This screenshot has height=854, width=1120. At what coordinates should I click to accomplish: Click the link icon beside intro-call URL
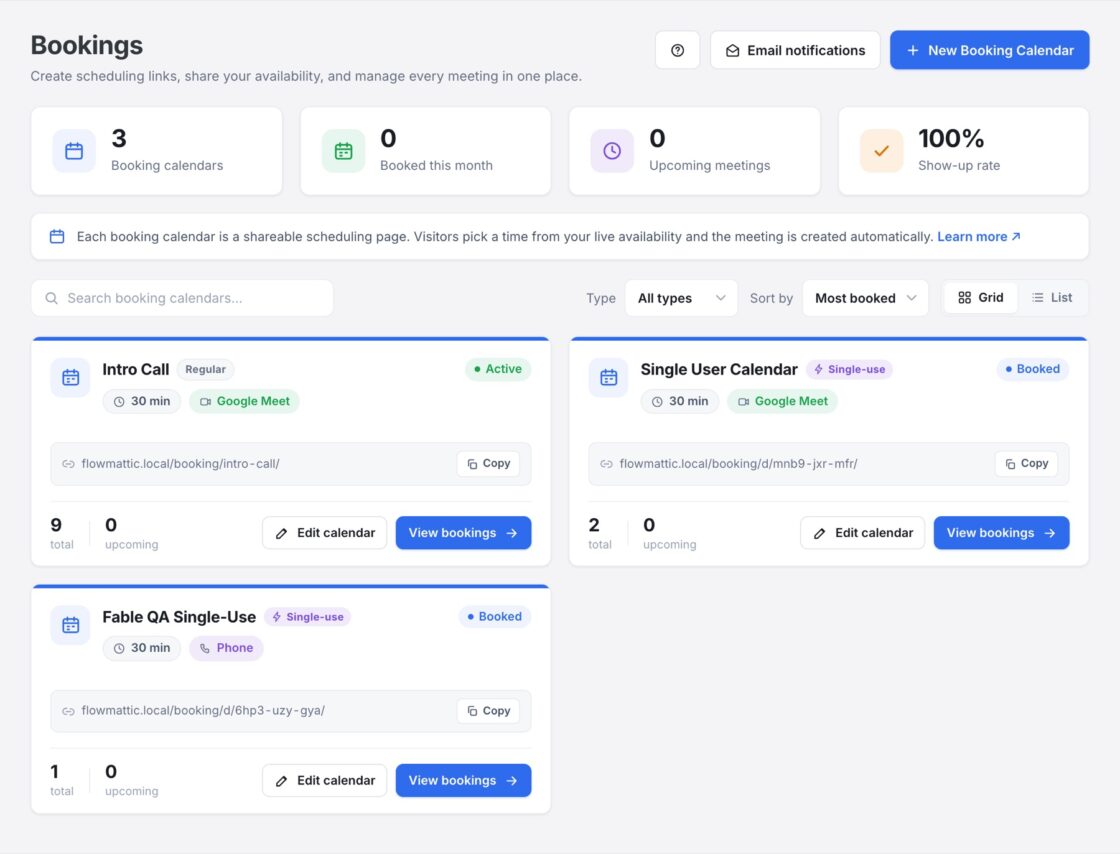tap(69, 464)
